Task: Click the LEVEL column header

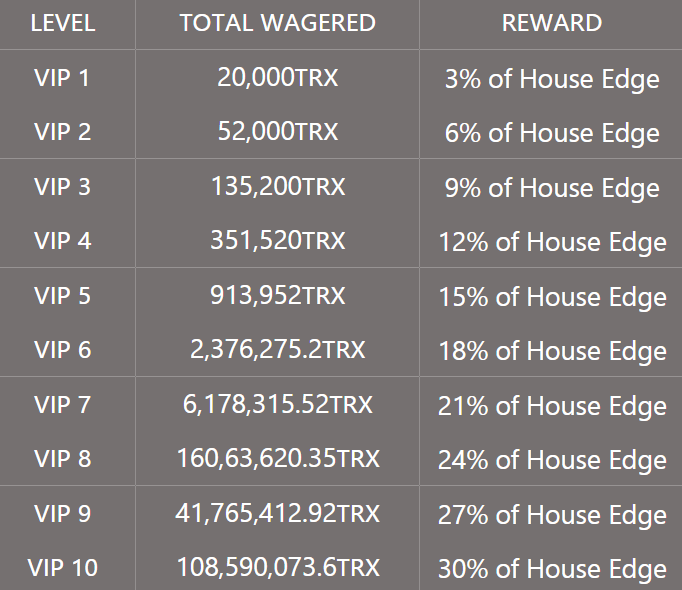Action: tap(63, 23)
